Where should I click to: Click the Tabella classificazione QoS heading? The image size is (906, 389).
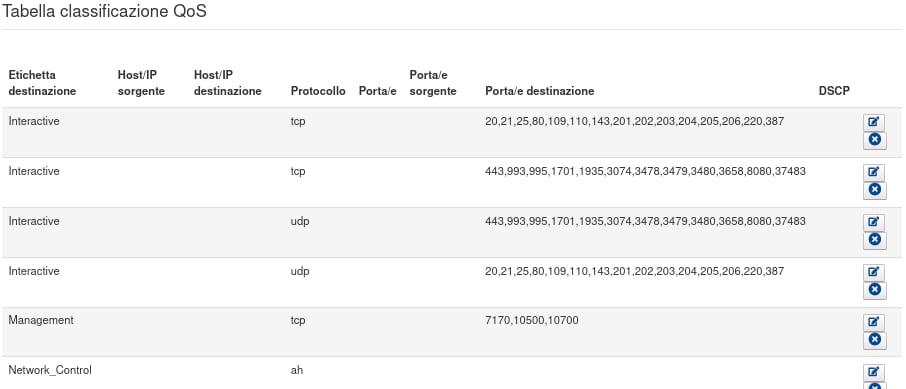pos(104,11)
